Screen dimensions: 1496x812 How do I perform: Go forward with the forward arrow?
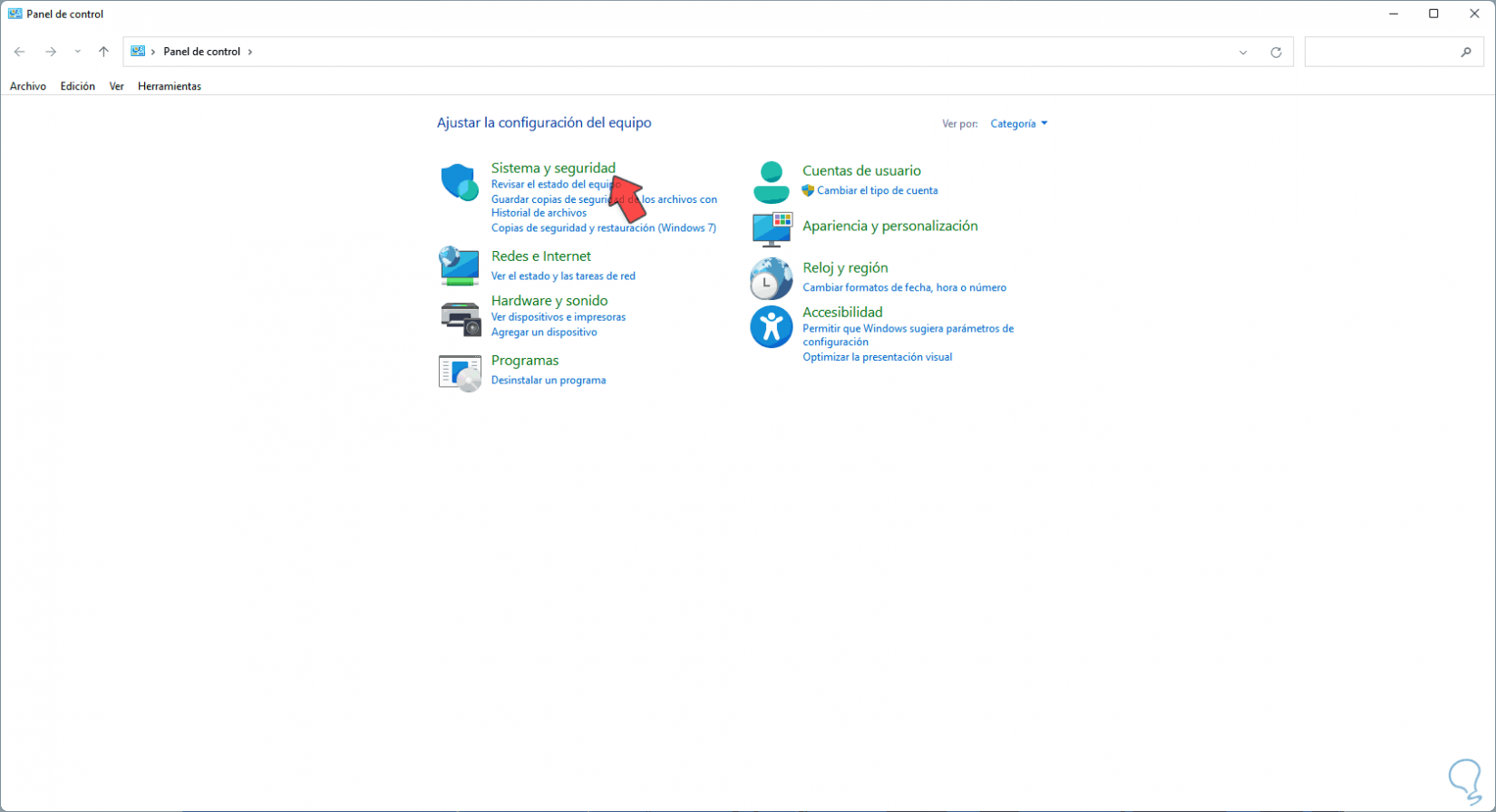[51, 52]
